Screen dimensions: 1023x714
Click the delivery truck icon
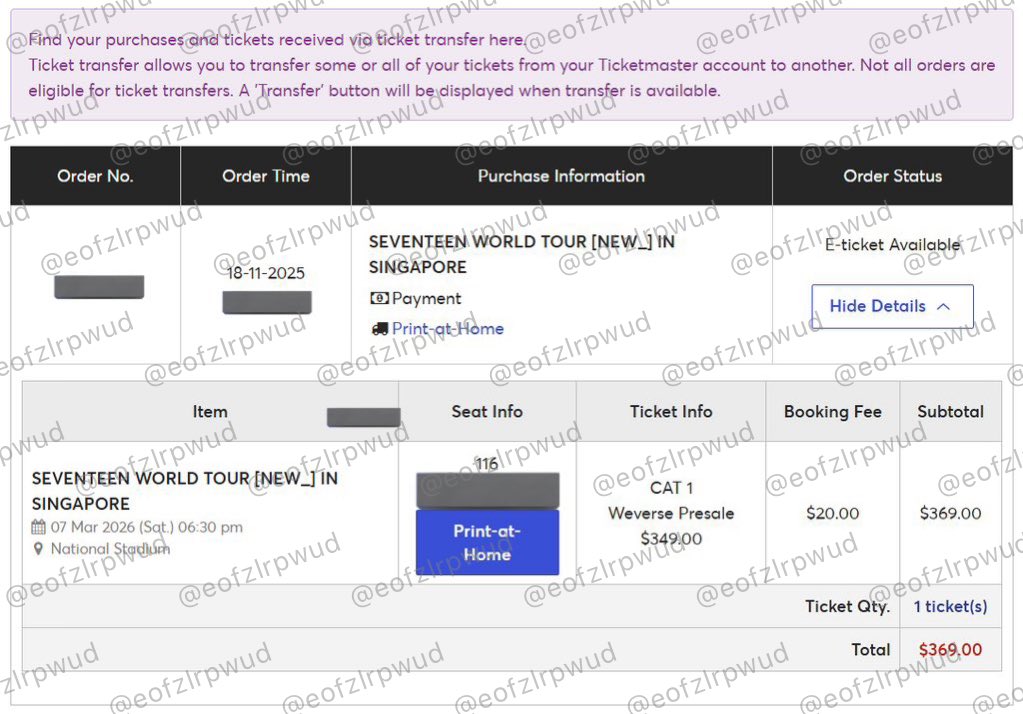(x=380, y=329)
